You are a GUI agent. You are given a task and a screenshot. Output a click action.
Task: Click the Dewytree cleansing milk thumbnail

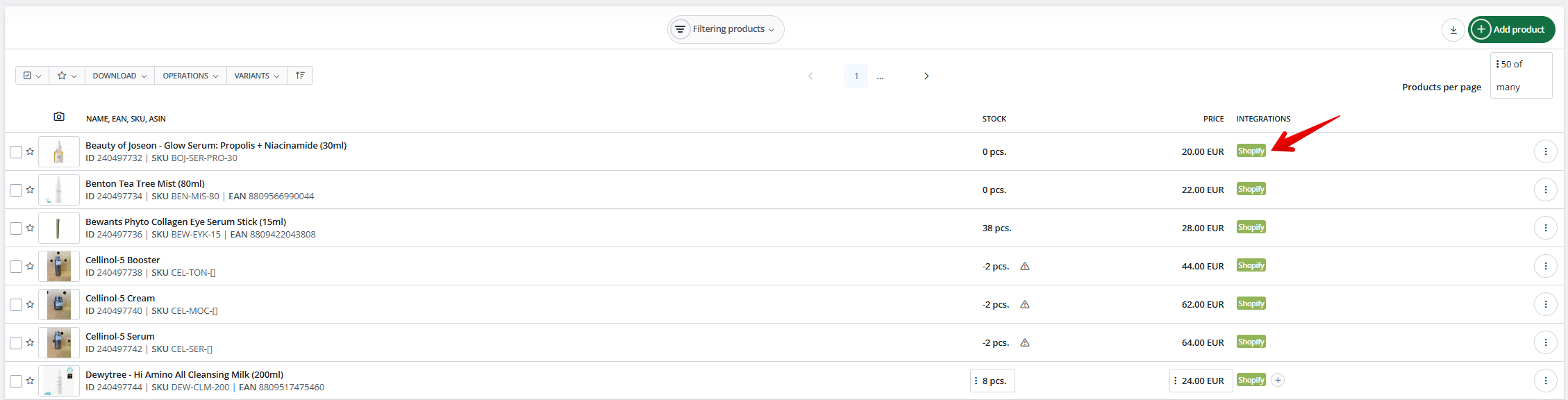[59, 381]
